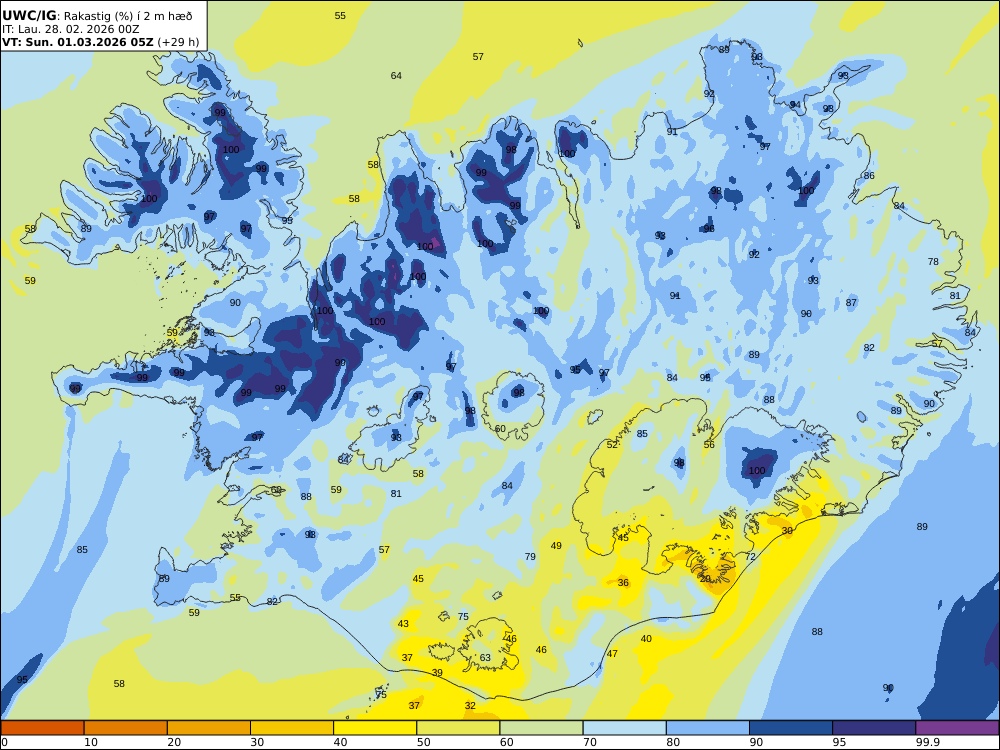Viewport: 1000px width, 750px height.
Task: Select the '87' value in east Iceland
Action: (851, 303)
